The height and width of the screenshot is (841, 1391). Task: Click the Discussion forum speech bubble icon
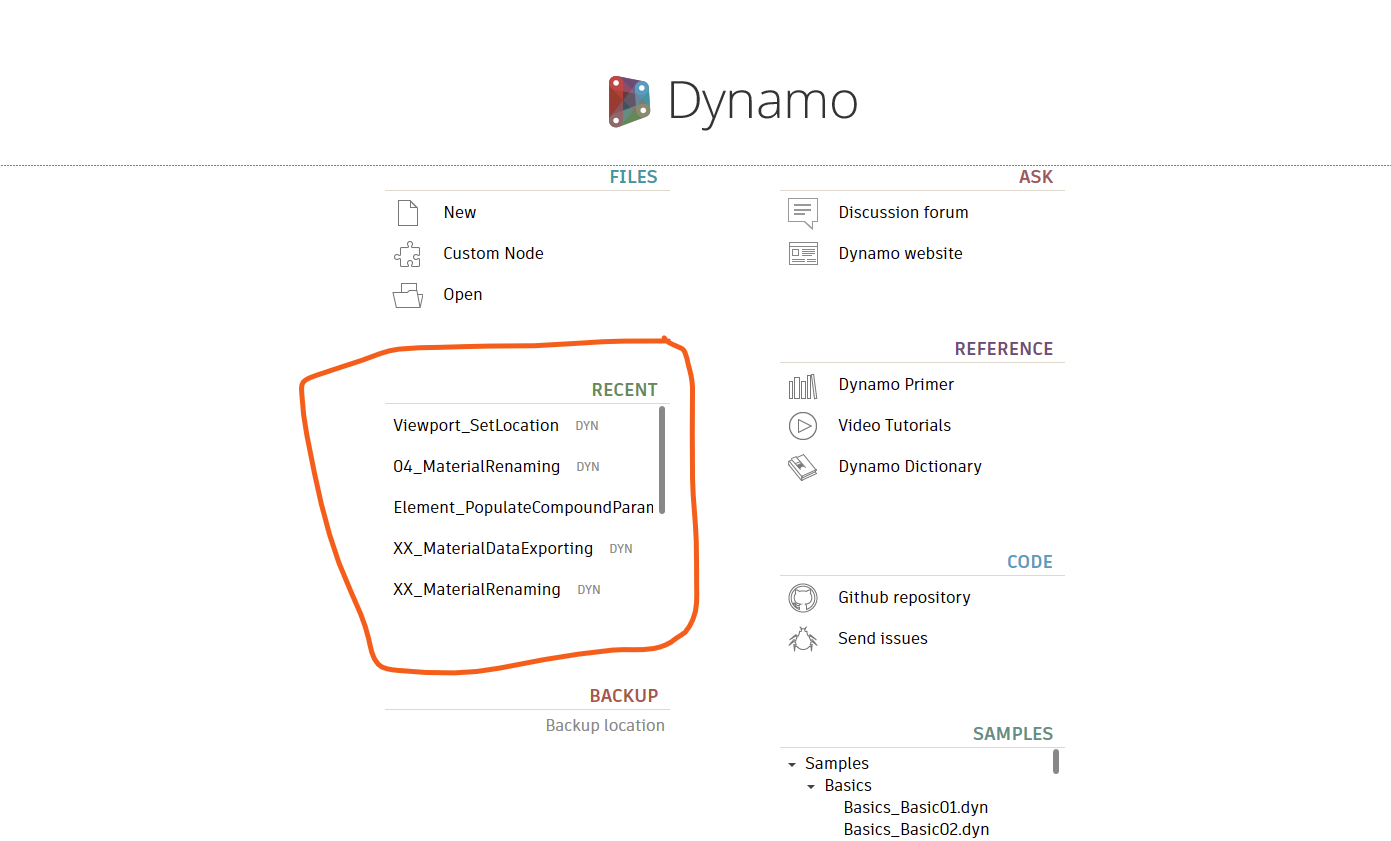(803, 213)
